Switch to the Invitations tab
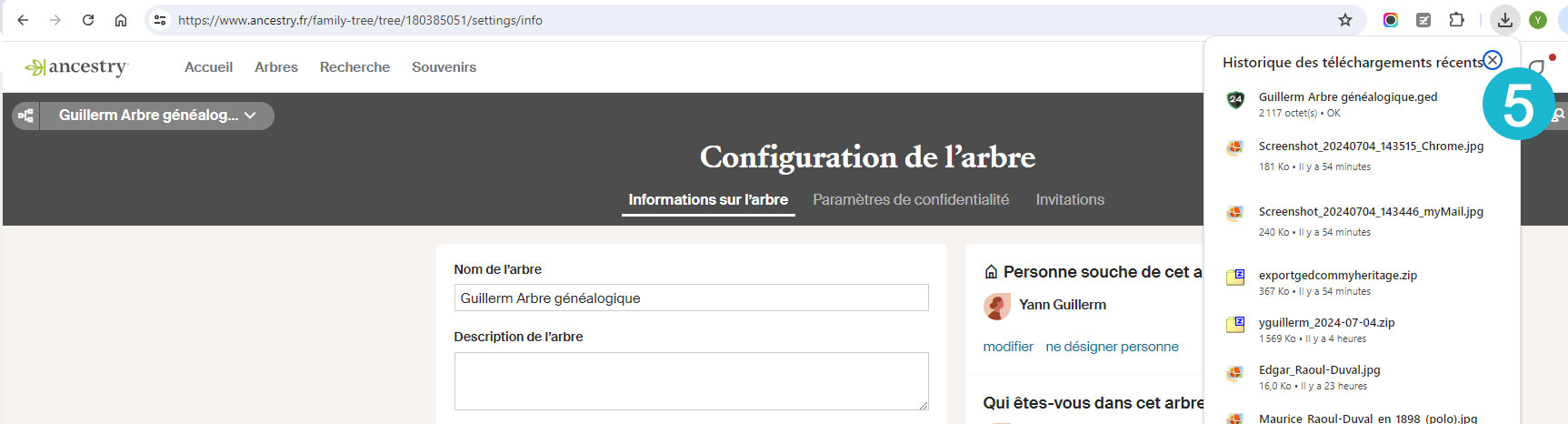 (x=1070, y=200)
